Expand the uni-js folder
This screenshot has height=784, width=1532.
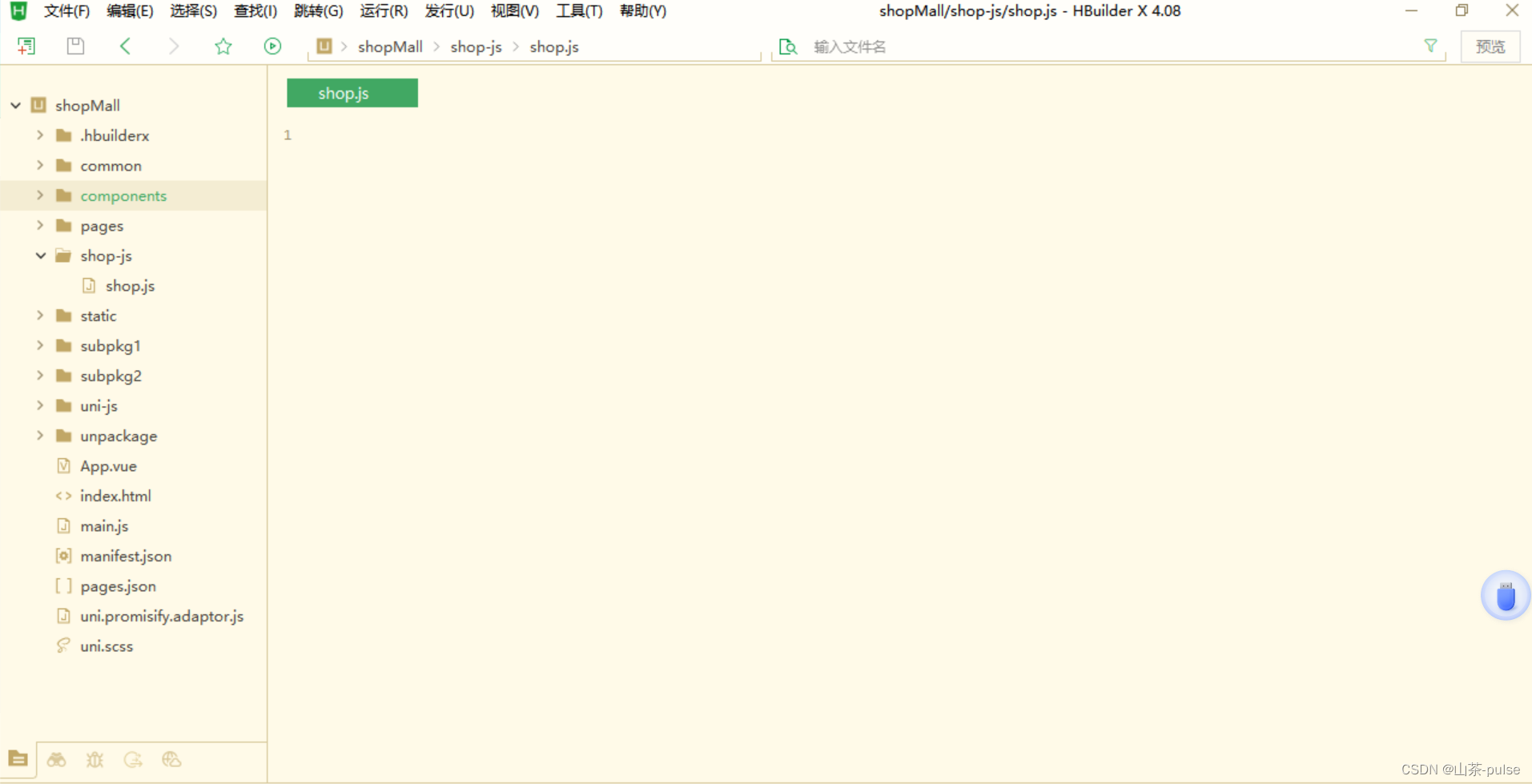pos(40,405)
